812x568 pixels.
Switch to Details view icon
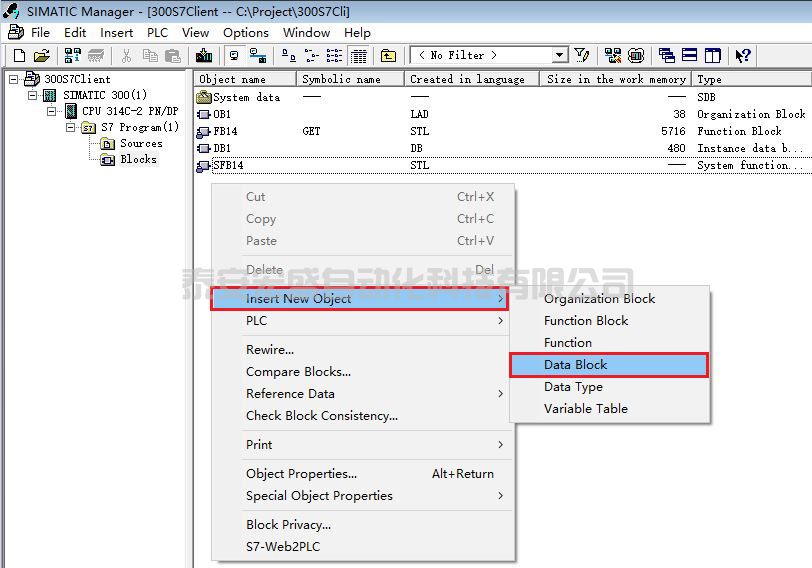[x=358, y=56]
